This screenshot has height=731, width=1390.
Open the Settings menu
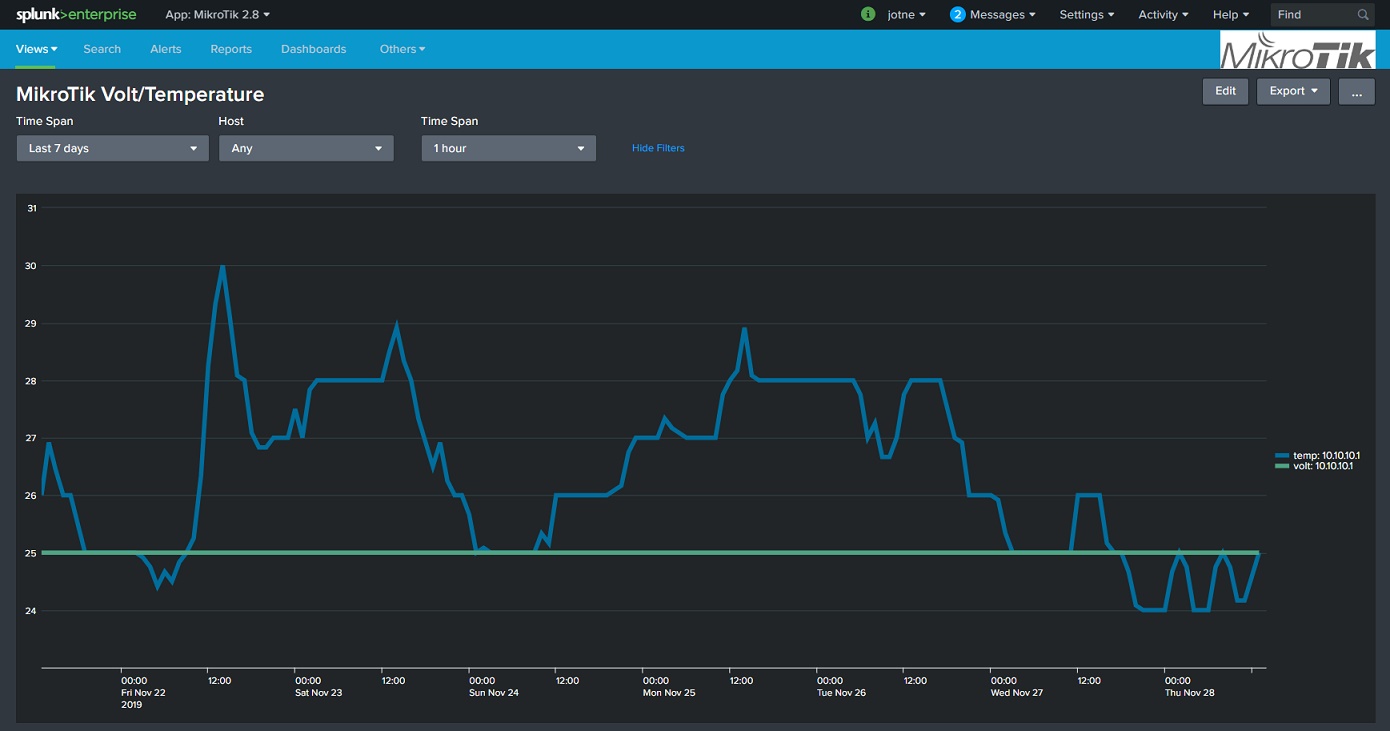tap(1087, 15)
